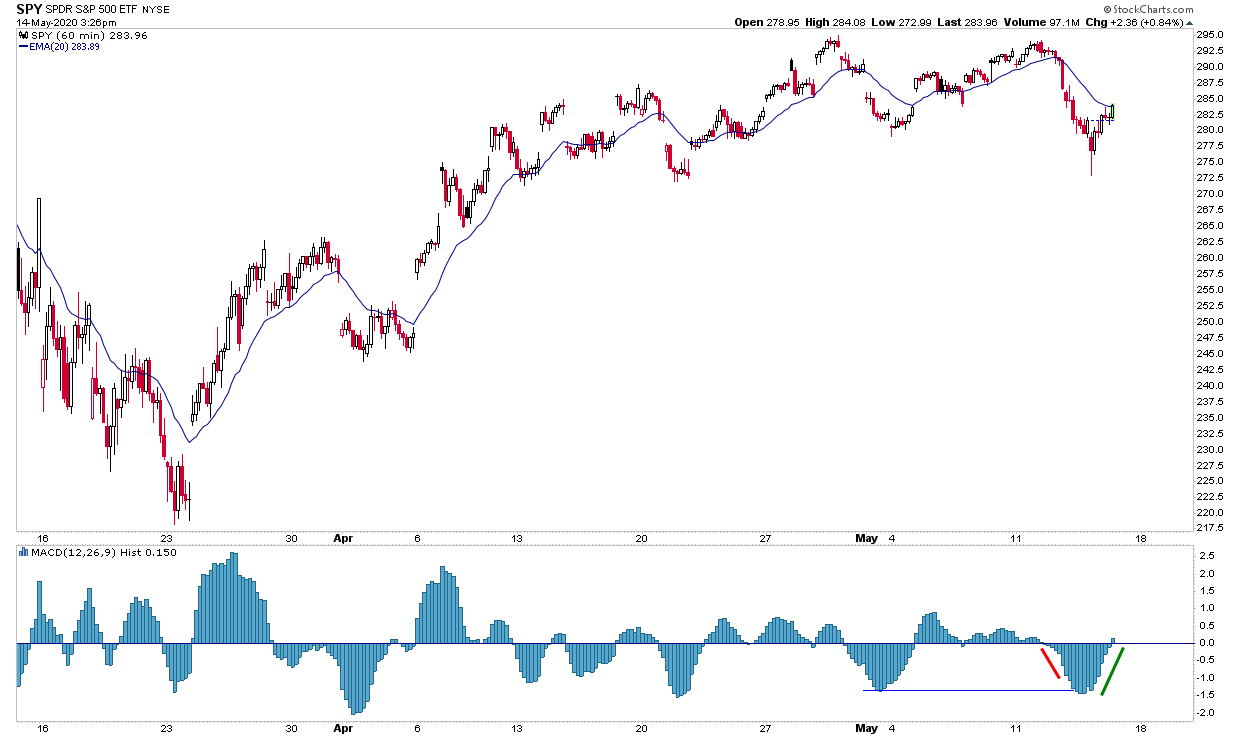Select the Apr label on the price panel date axis
Image resolution: width=1240 pixels, height=737 pixels.
point(343,538)
